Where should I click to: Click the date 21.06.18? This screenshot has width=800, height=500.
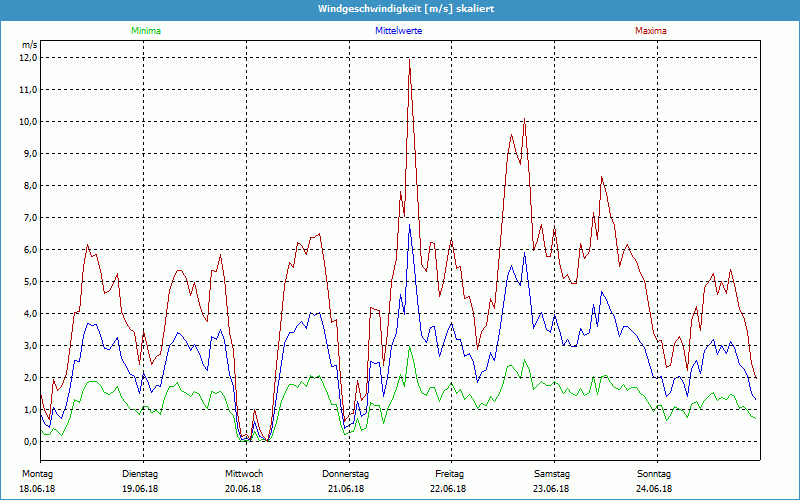(x=346, y=489)
